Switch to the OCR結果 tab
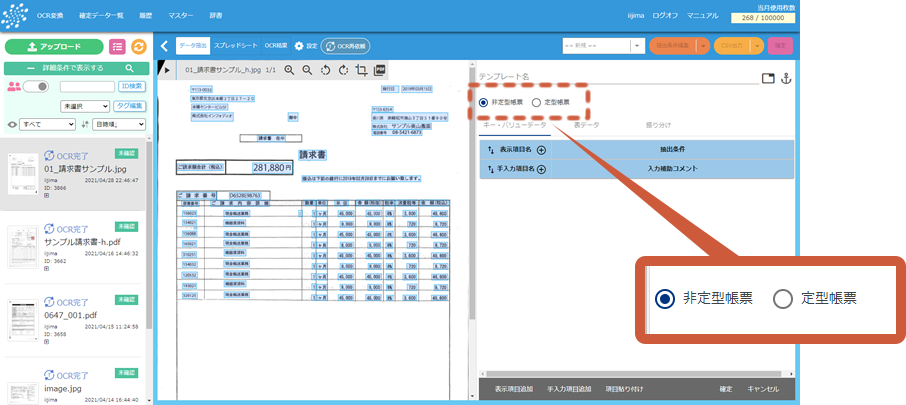906x405 pixels. click(276, 46)
